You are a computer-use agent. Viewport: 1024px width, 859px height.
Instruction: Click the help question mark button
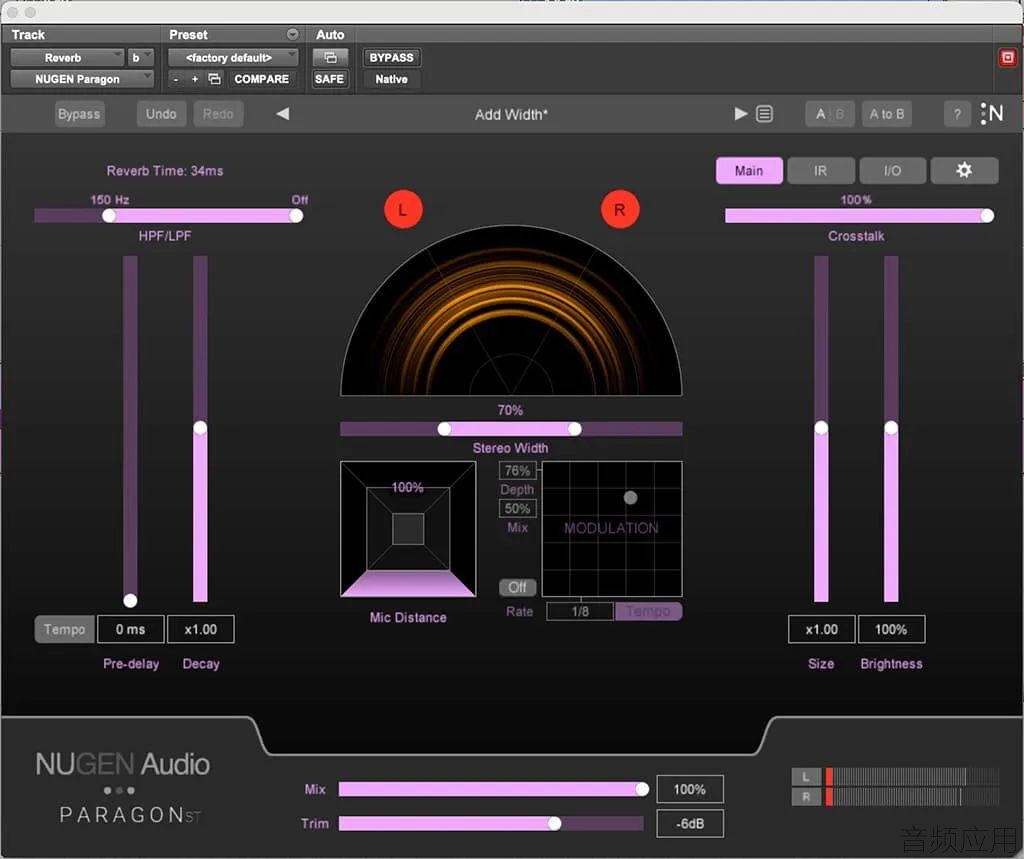(x=957, y=114)
